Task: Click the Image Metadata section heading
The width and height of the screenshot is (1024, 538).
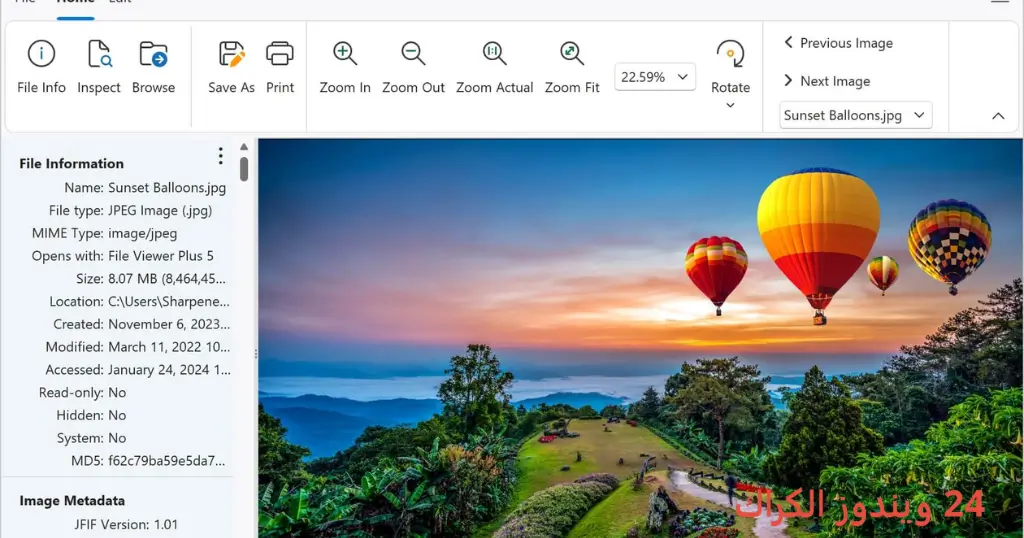Action: [72, 501]
